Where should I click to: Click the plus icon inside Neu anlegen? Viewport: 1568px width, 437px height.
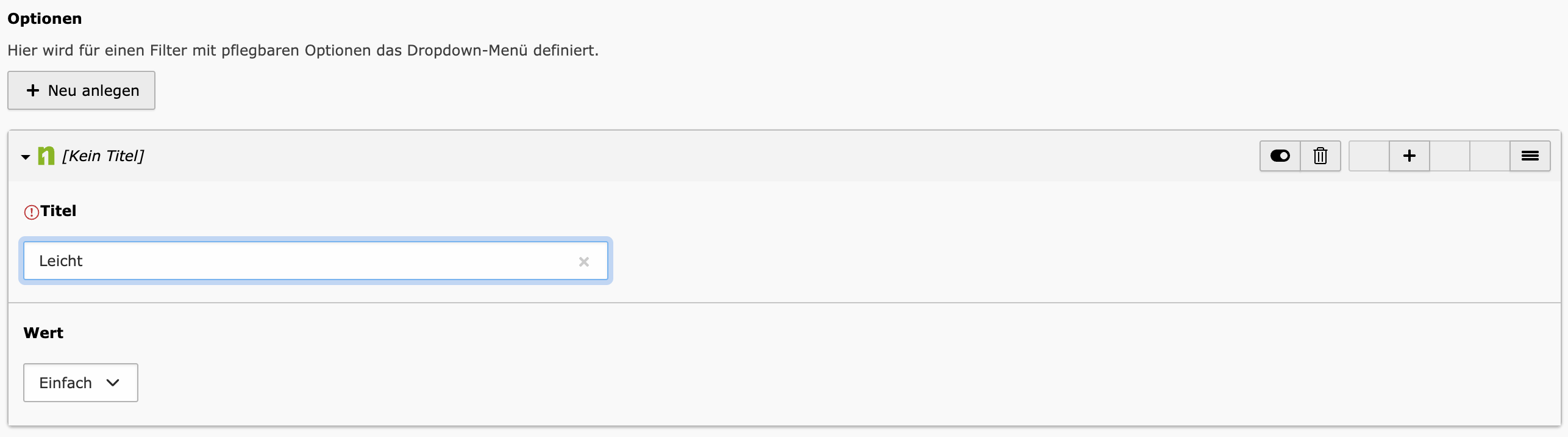click(33, 90)
